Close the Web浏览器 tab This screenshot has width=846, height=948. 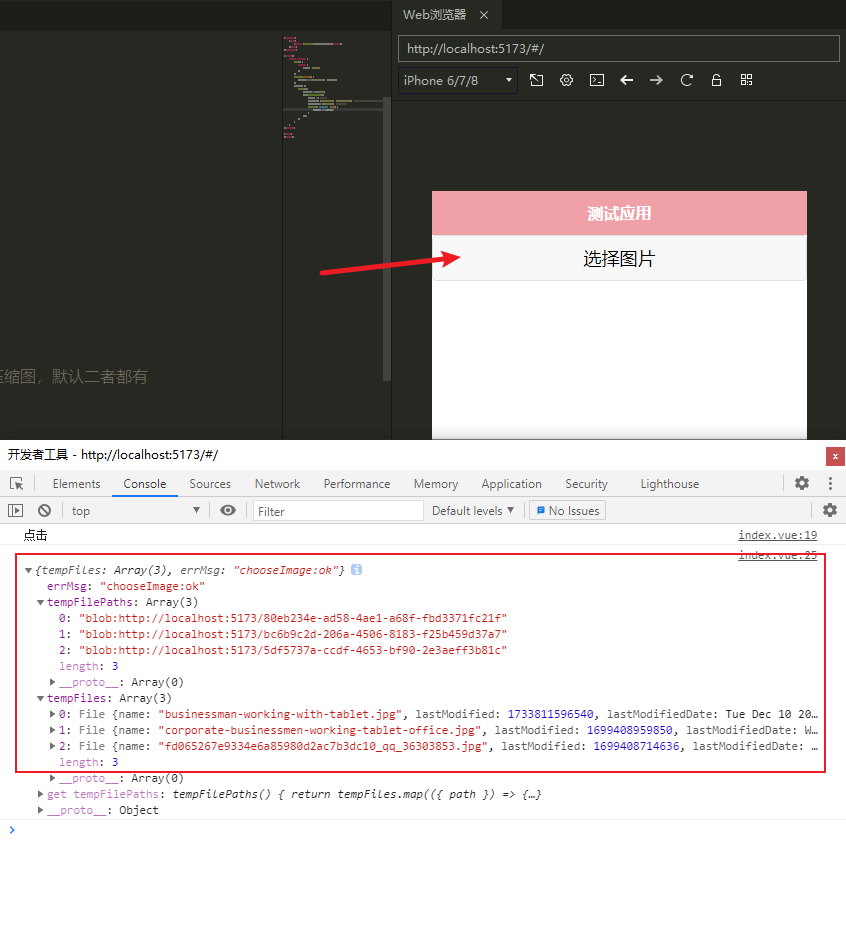[x=484, y=15]
